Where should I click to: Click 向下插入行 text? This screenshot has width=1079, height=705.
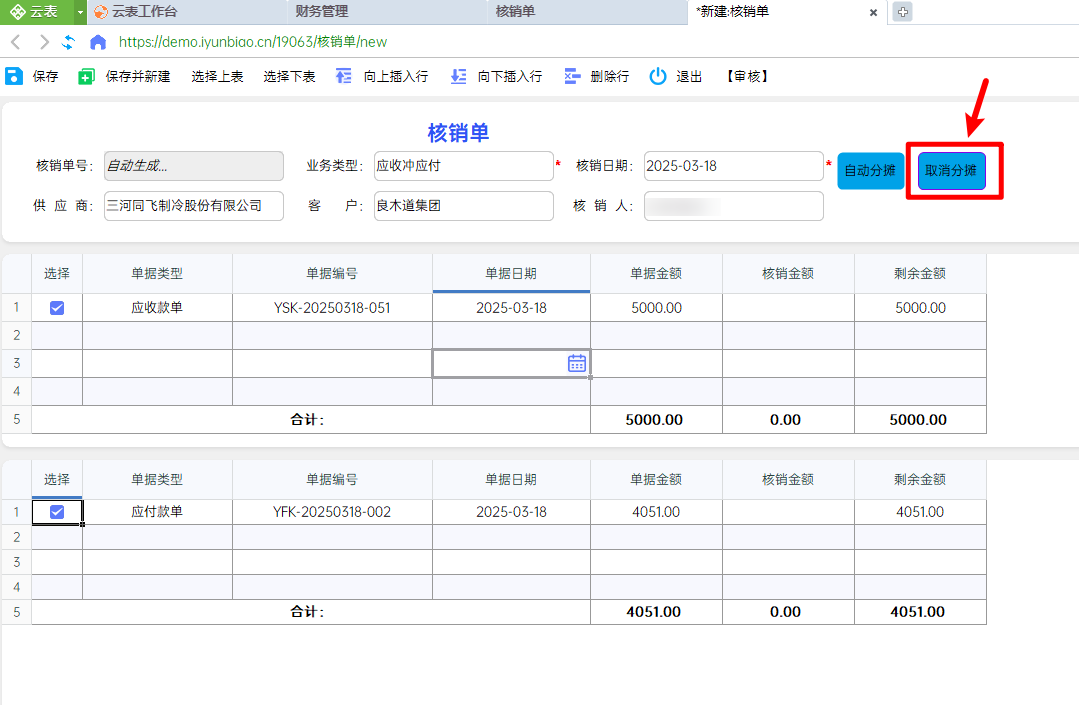click(510, 76)
